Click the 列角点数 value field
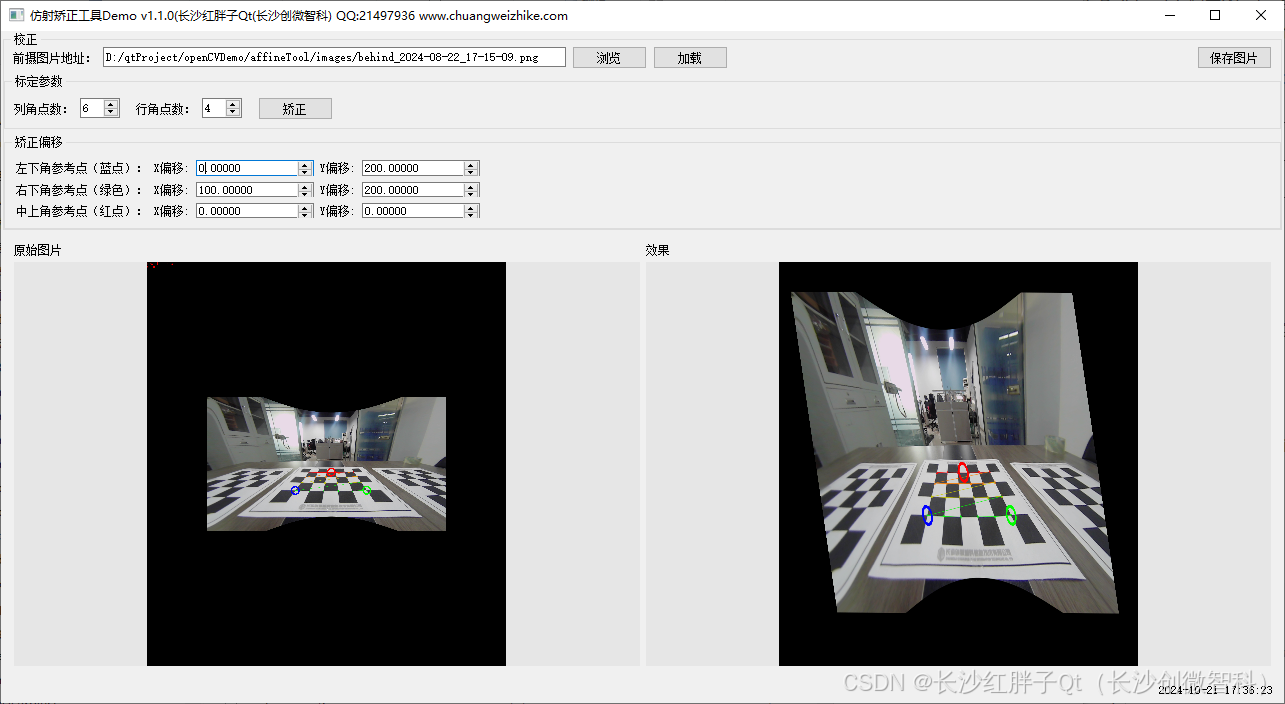This screenshot has width=1285, height=704. [92, 107]
